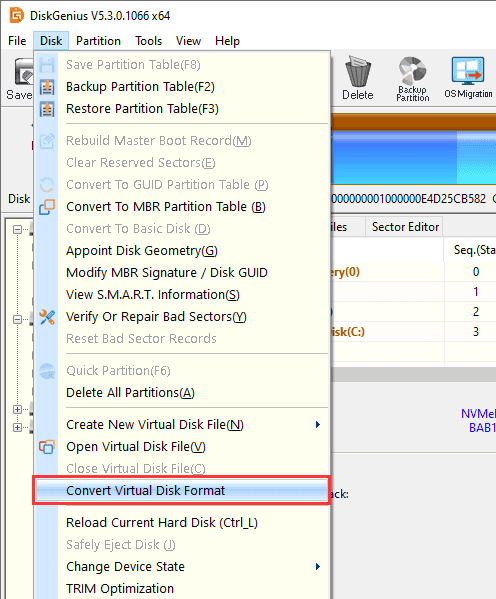Expand the lowest plus tree node
This screenshot has height=599, width=496.
17,427
